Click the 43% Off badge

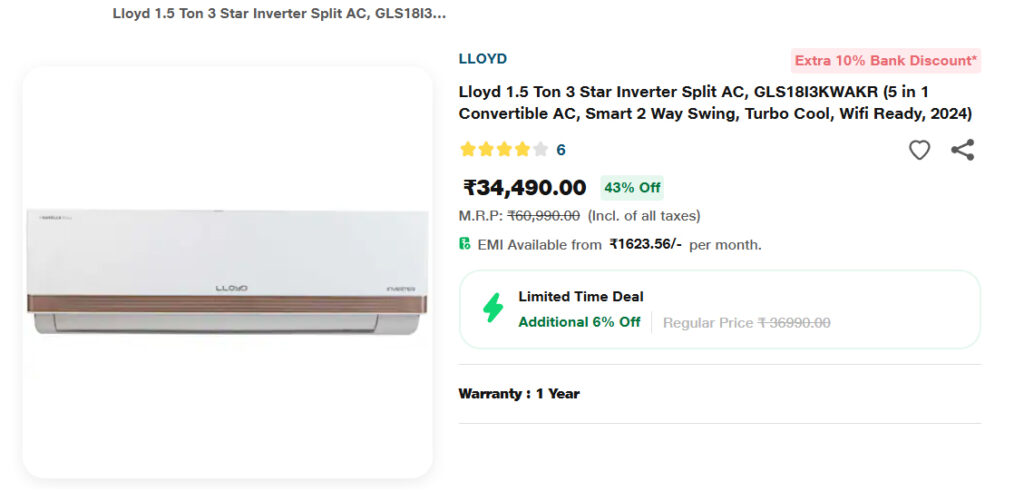(632, 188)
